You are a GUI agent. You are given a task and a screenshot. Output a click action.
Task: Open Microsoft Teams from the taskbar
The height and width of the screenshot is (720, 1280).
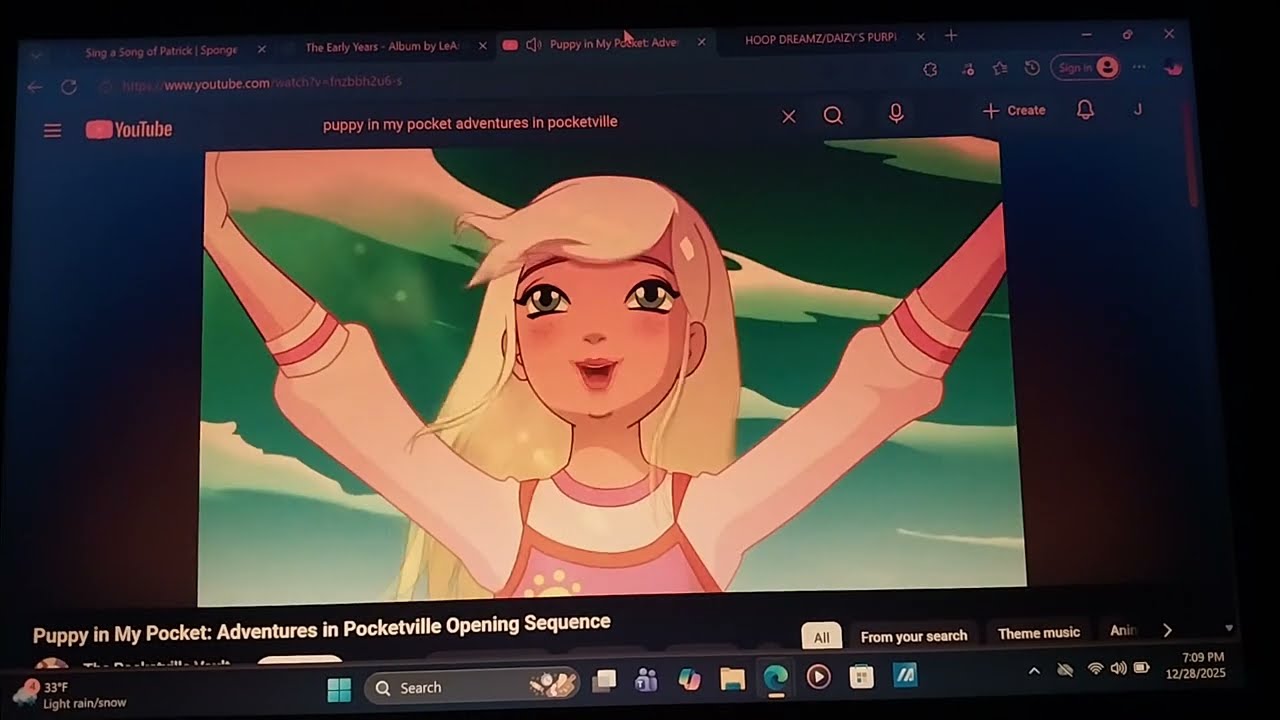(x=646, y=681)
